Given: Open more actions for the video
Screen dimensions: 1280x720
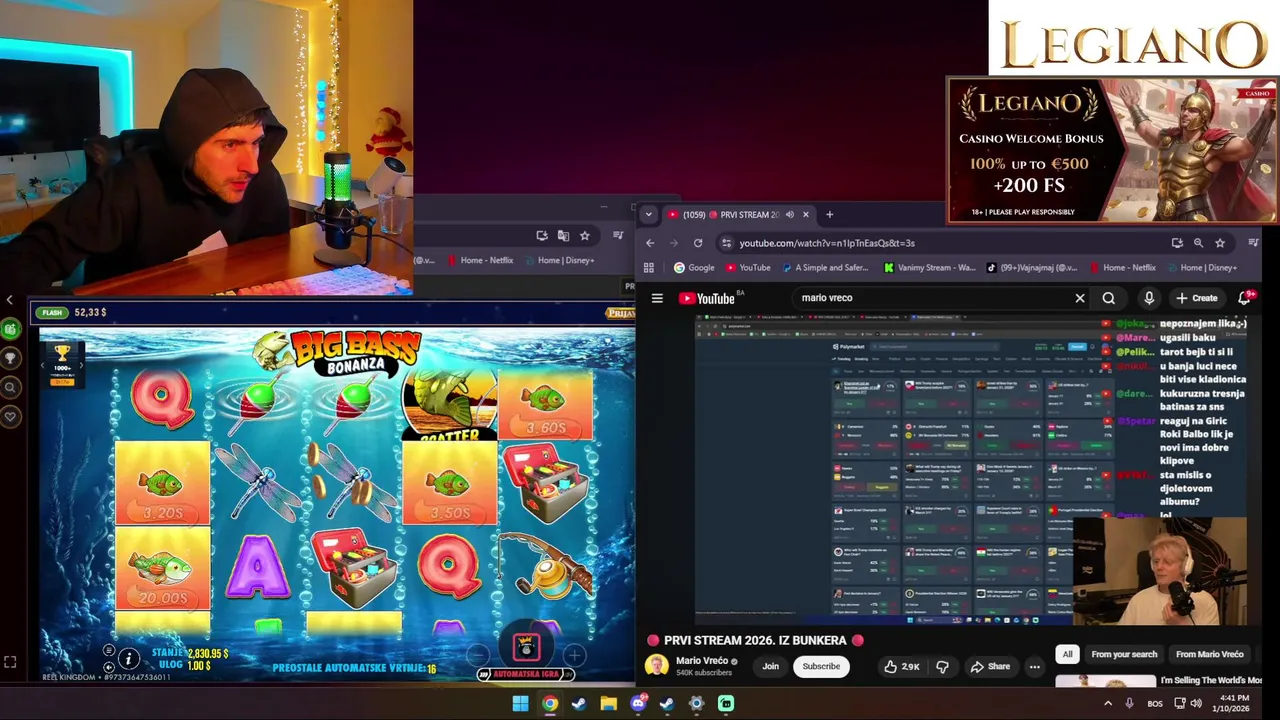Looking at the screenshot, I should (1035, 666).
